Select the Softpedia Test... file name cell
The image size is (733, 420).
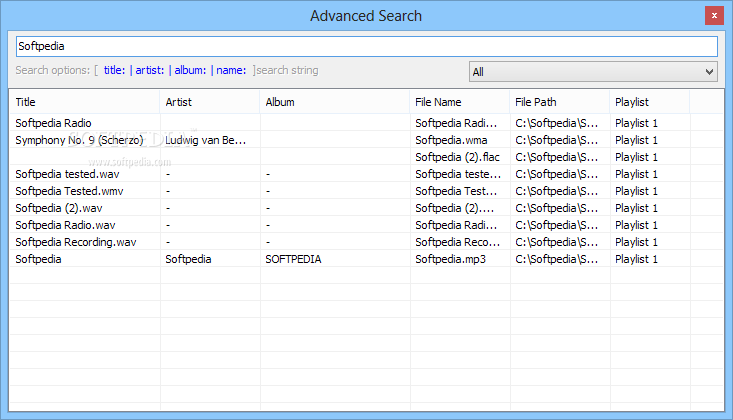[x=456, y=191]
